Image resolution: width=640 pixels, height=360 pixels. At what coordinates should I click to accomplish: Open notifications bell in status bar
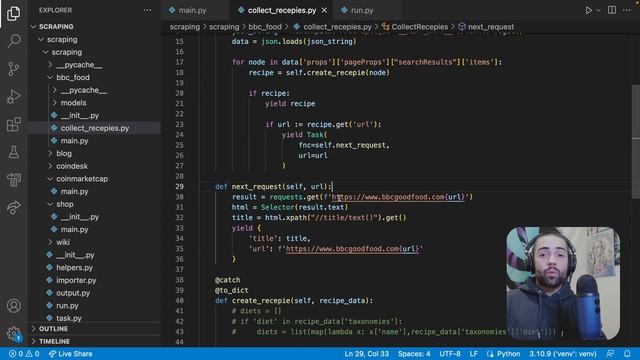(x=627, y=354)
